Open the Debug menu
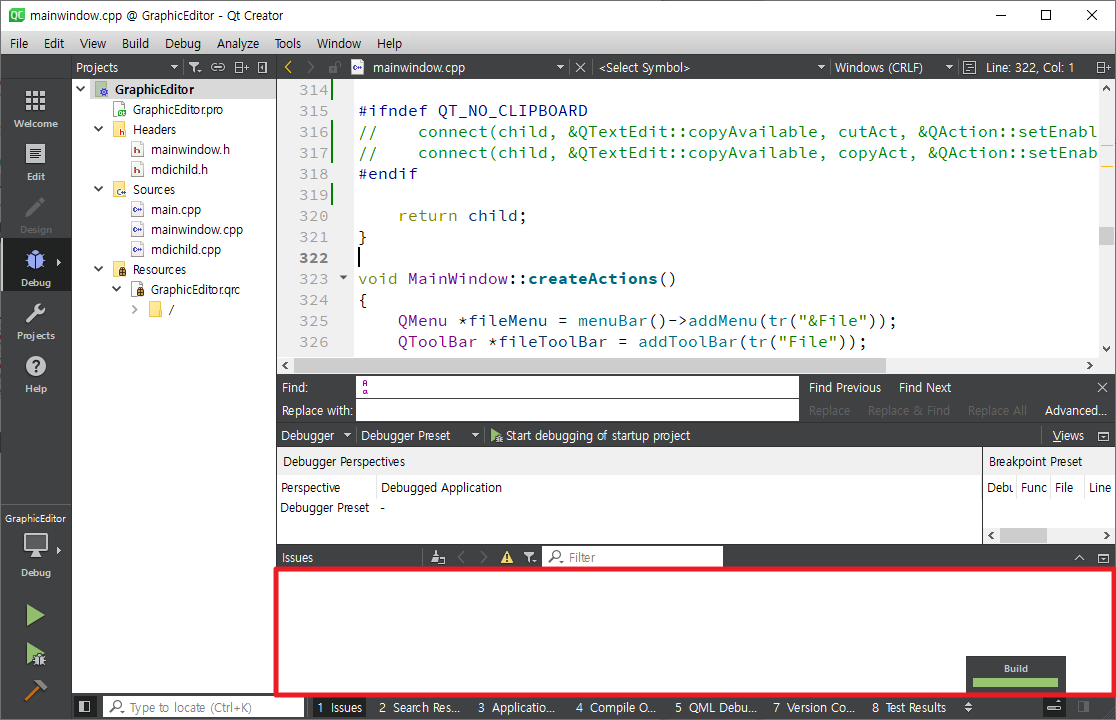This screenshot has height=720, width=1116. pos(183,43)
